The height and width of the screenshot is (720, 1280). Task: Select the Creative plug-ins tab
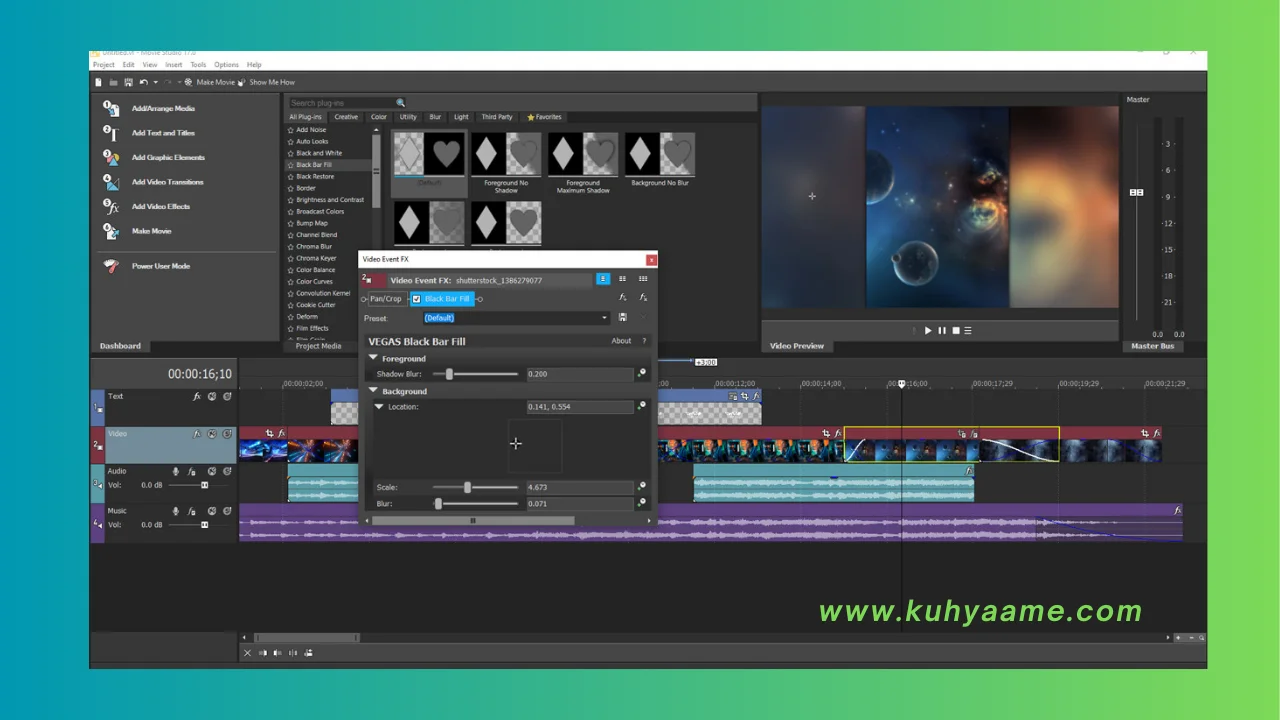(346, 117)
